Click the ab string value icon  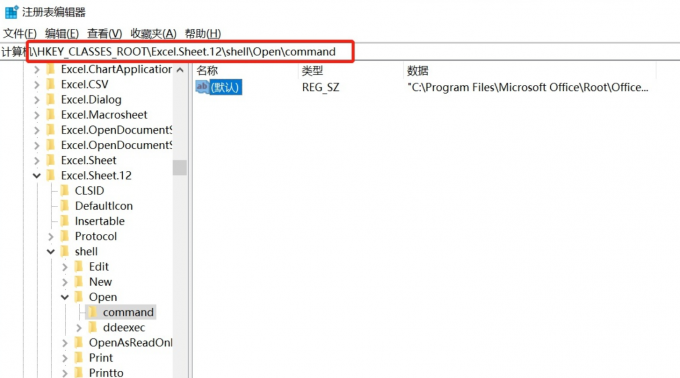point(202,87)
